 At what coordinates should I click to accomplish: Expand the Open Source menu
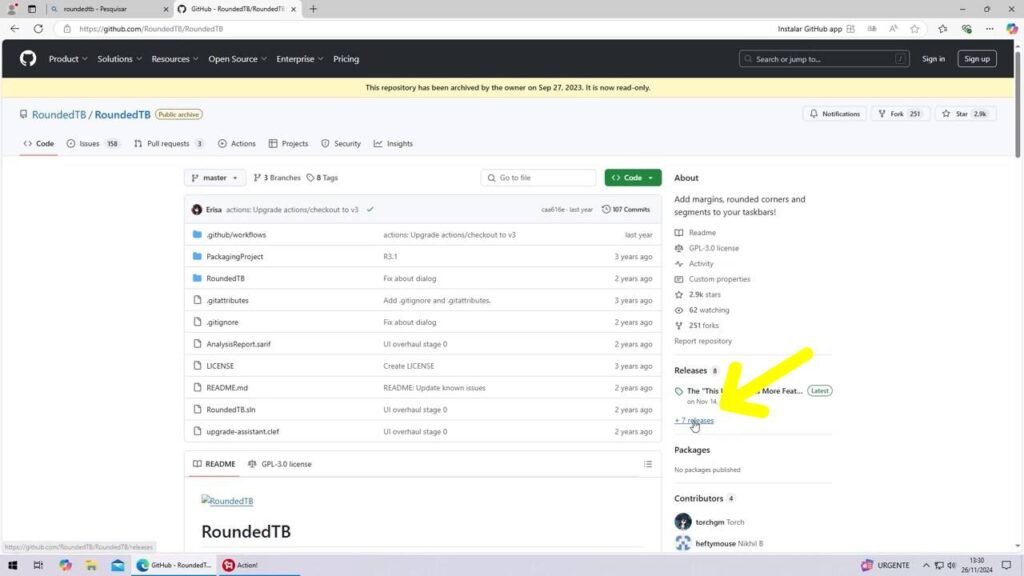coord(238,59)
